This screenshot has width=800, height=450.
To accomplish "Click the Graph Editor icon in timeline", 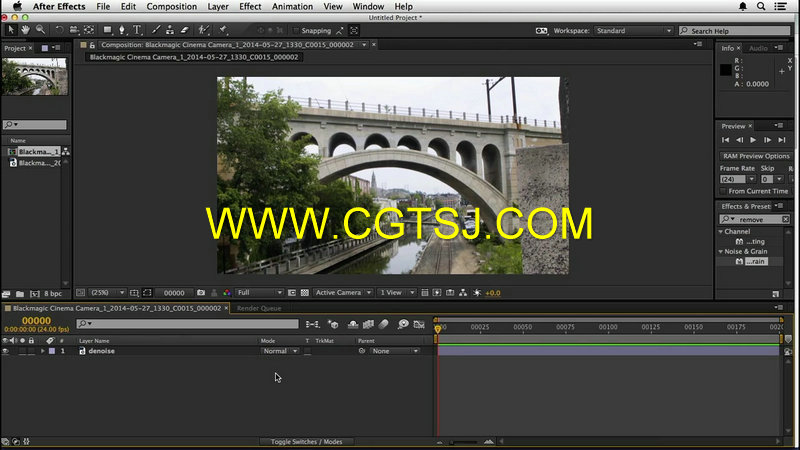I will [419, 324].
